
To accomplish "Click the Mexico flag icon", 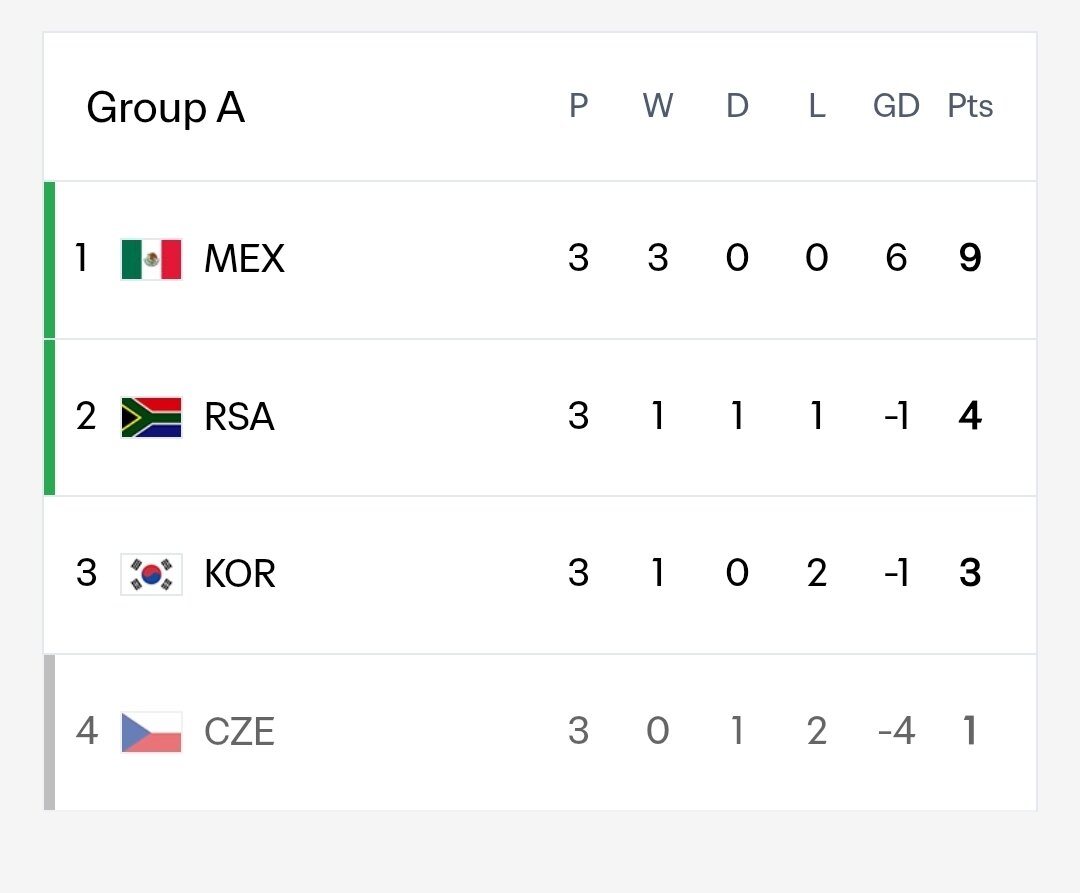I will coord(151,260).
